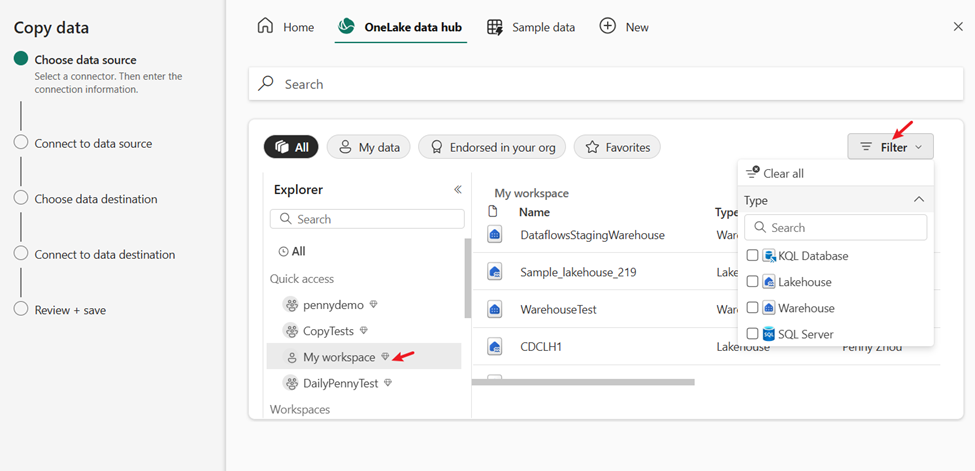
Task: Click the CDCLH1 lakehouse icon
Action: tap(495, 347)
